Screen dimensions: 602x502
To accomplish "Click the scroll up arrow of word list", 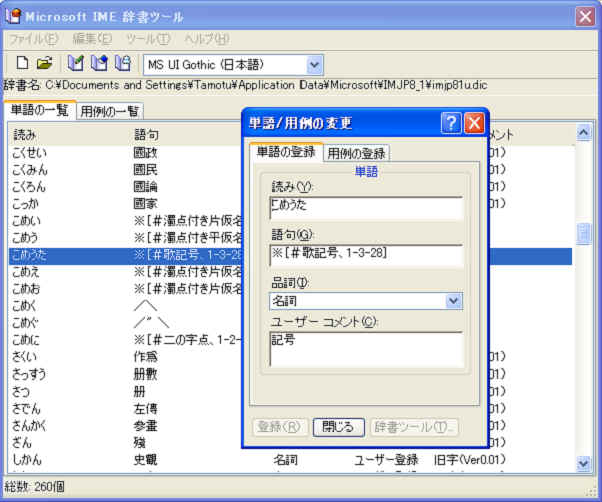I will click(585, 132).
